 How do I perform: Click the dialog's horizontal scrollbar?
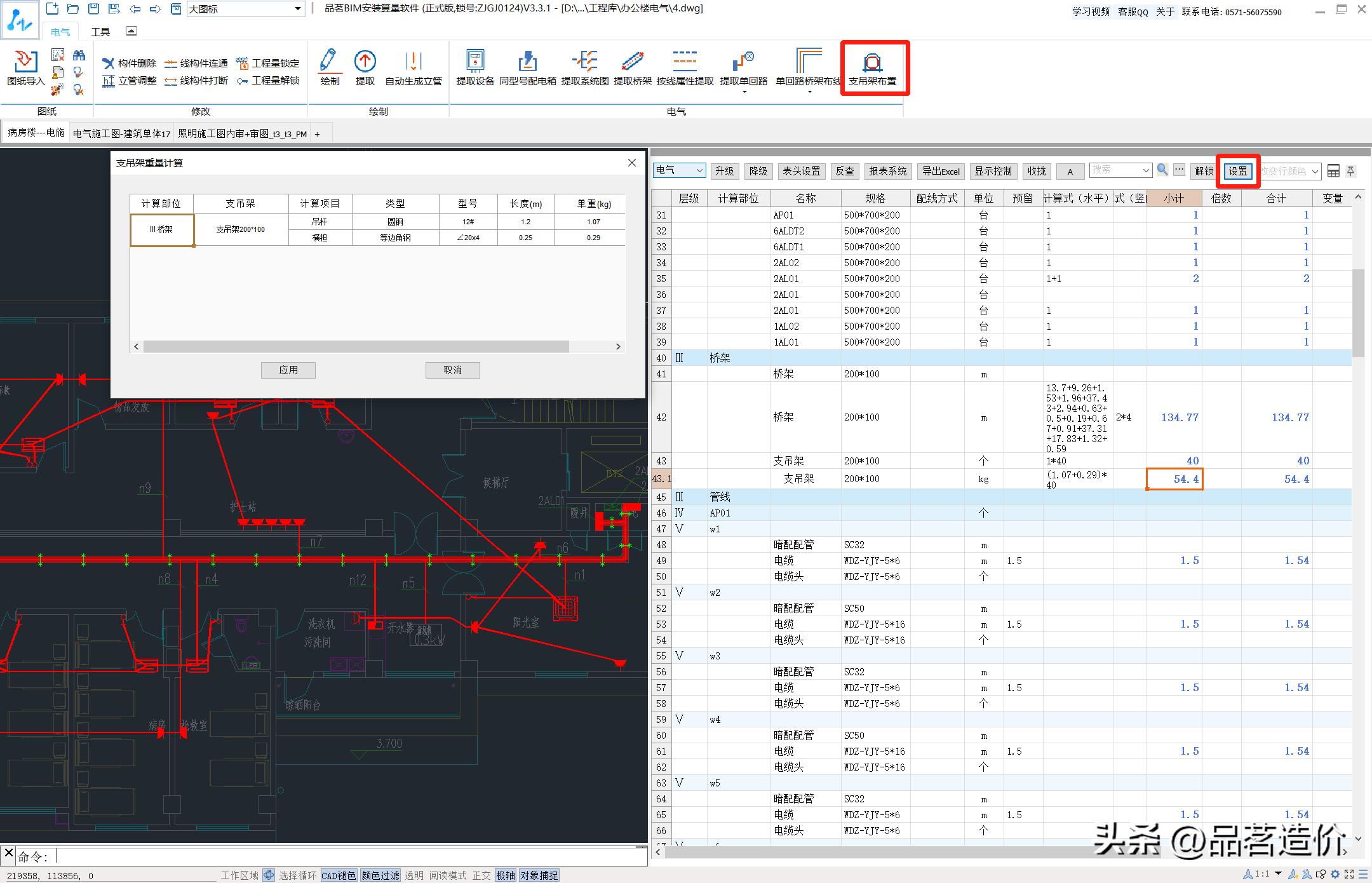(x=356, y=346)
